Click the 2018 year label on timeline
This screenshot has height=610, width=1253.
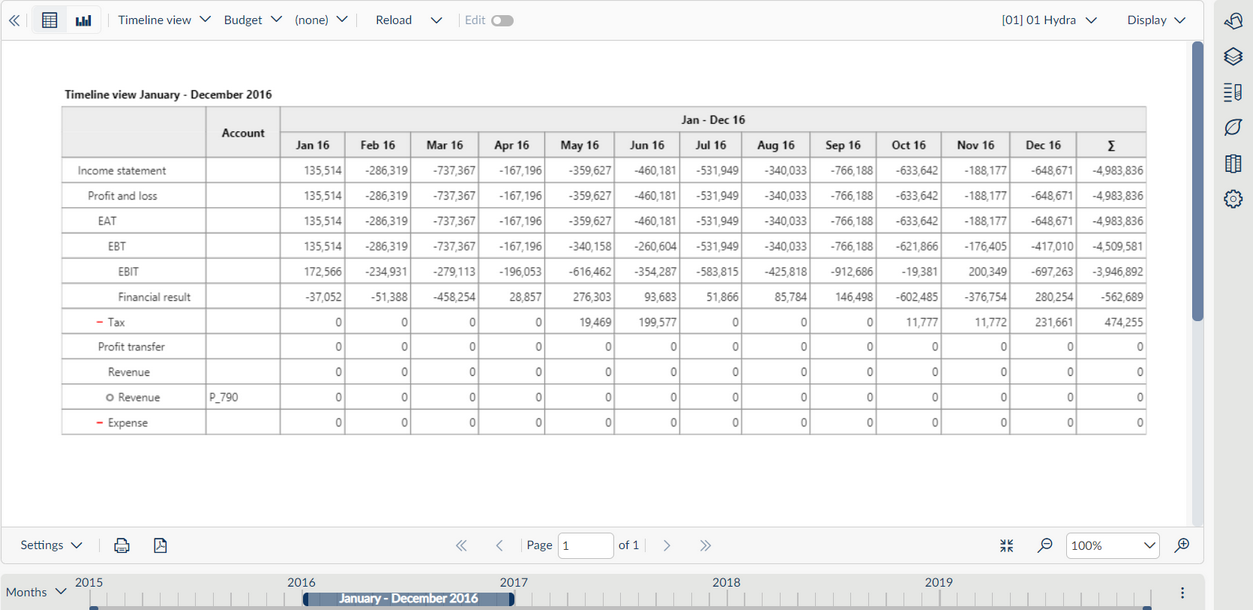pyautogui.click(x=726, y=582)
